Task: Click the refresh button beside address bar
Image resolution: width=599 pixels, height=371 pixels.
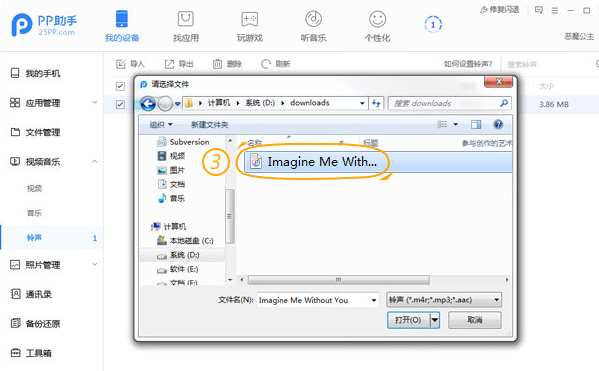Action: (x=376, y=103)
